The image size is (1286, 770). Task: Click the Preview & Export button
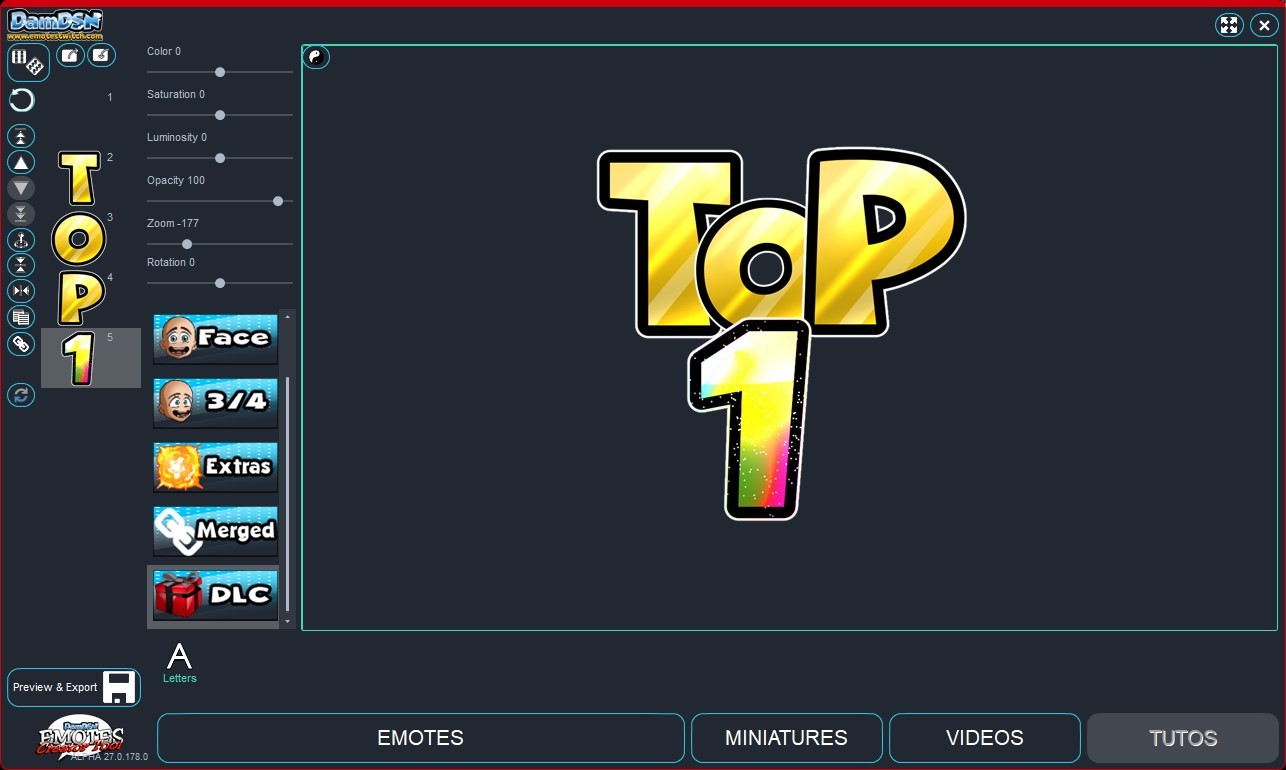[x=73, y=687]
